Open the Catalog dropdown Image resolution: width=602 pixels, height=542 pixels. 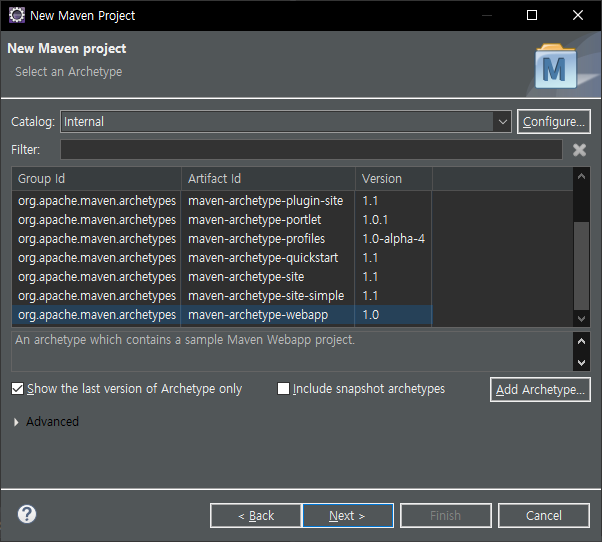click(x=503, y=122)
